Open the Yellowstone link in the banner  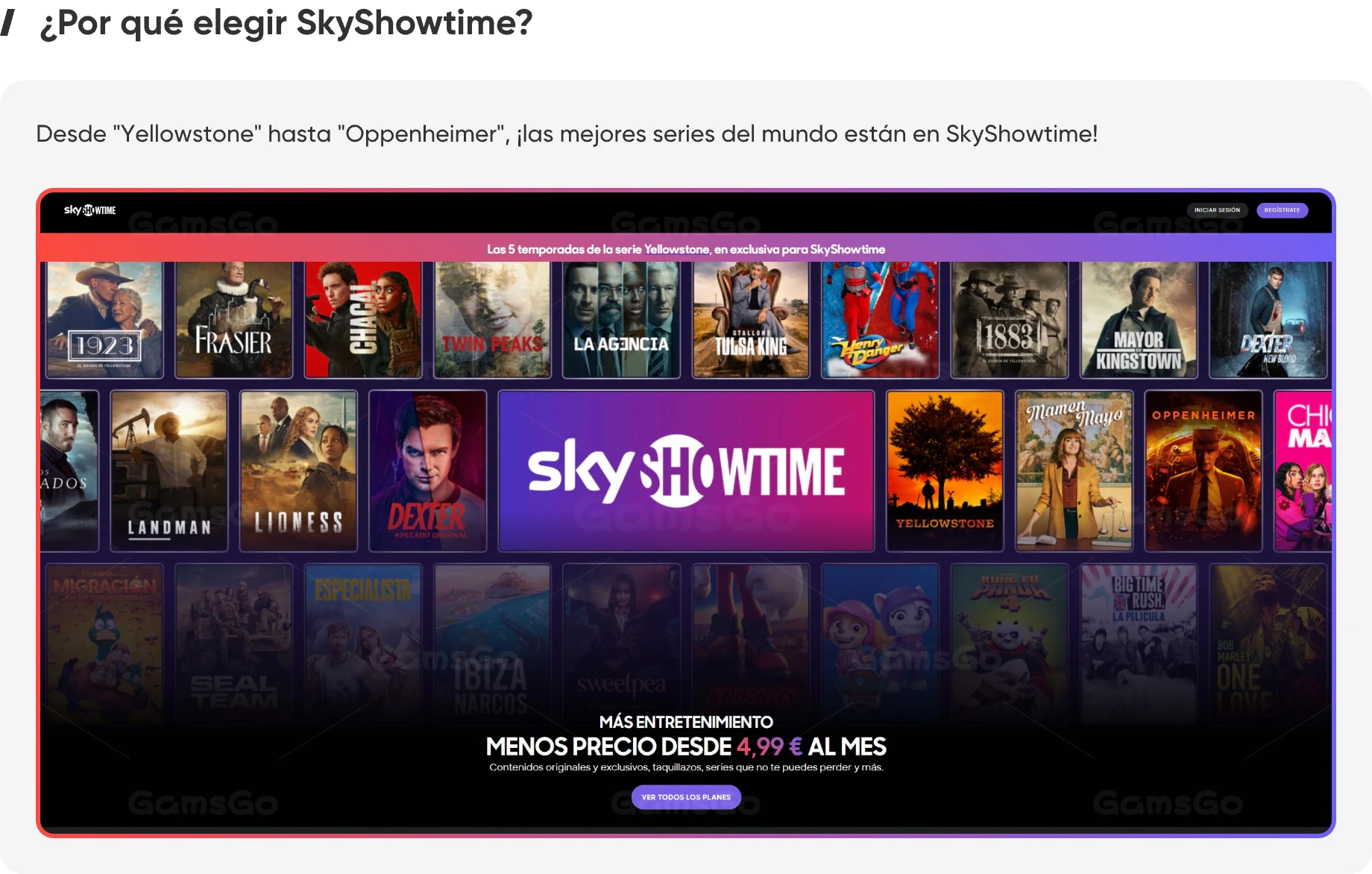[676, 250]
